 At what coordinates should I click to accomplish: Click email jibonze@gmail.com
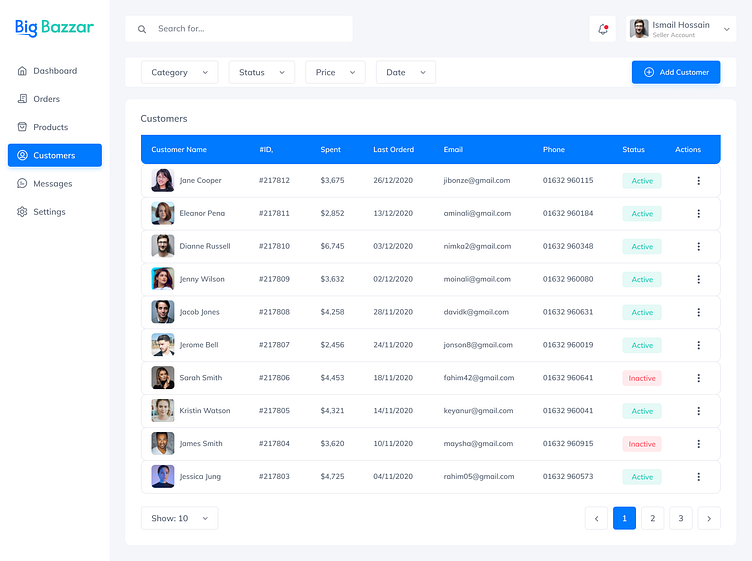coord(477,180)
